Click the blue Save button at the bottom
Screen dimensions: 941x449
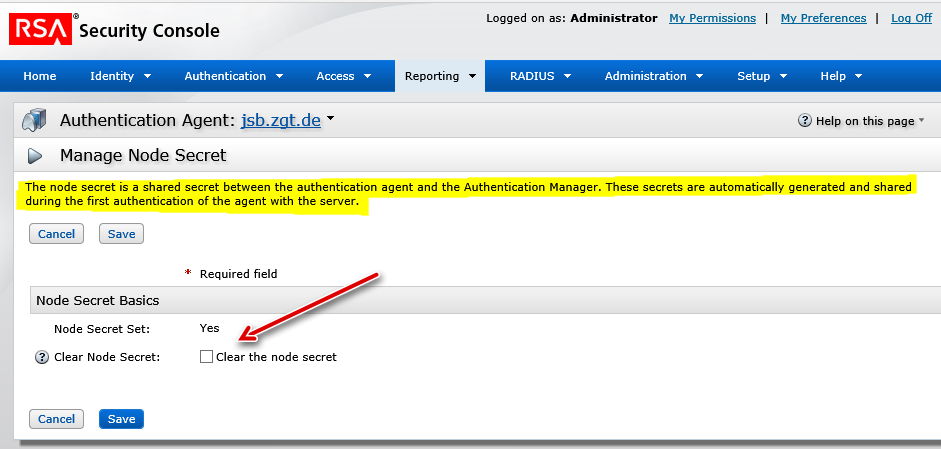(x=121, y=419)
